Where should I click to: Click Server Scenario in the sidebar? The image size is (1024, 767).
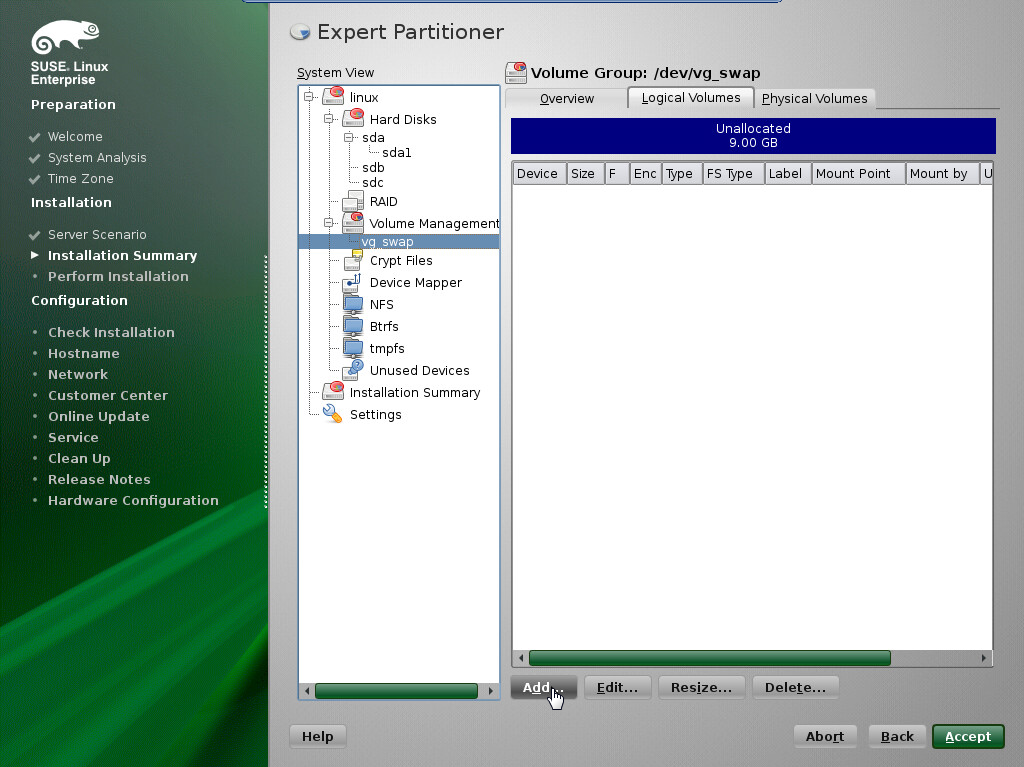pos(97,235)
